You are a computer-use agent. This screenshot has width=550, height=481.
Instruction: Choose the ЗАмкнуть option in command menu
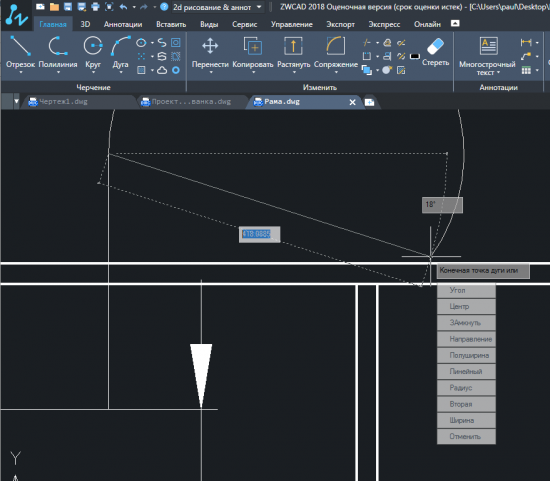[466, 323]
